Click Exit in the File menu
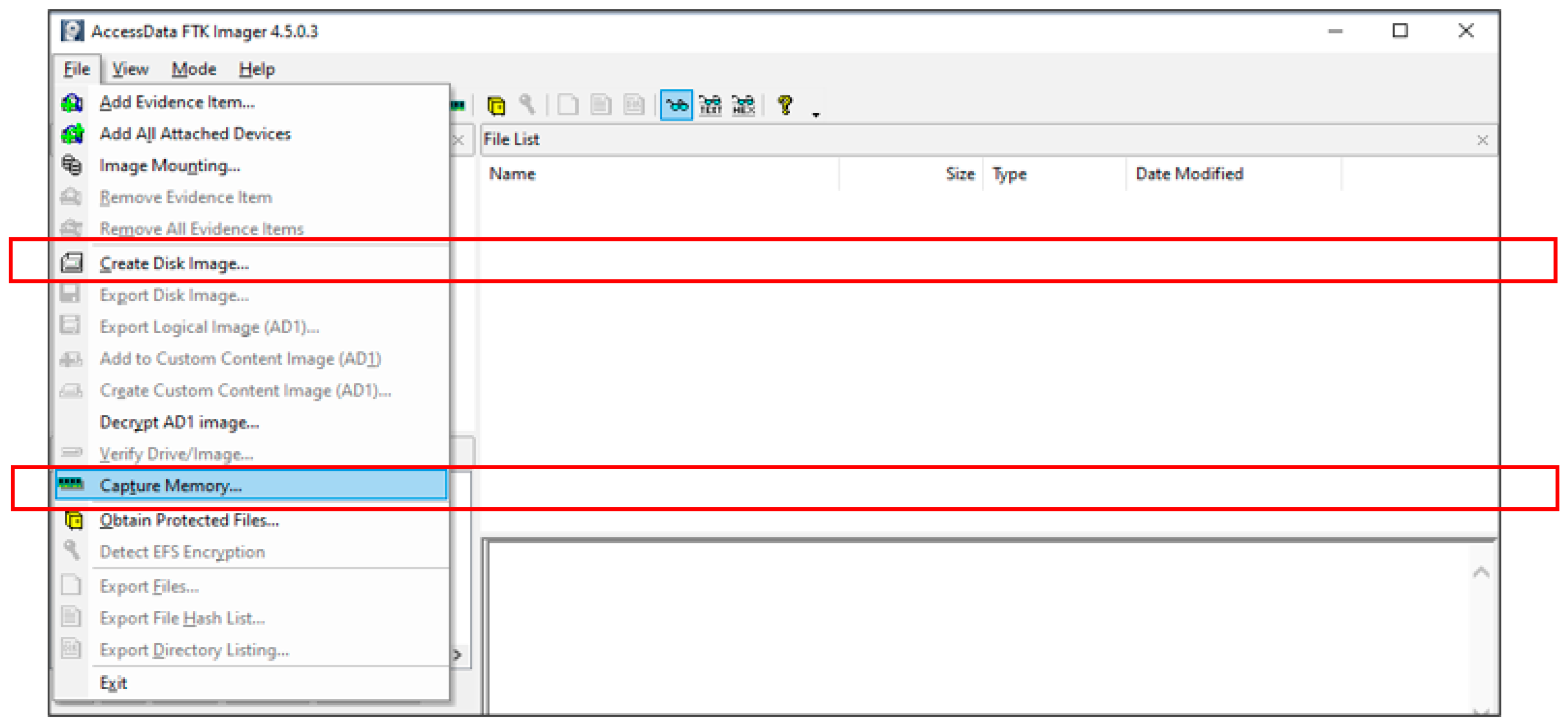This screenshot has height=727, width=1568. tap(113, 683)
